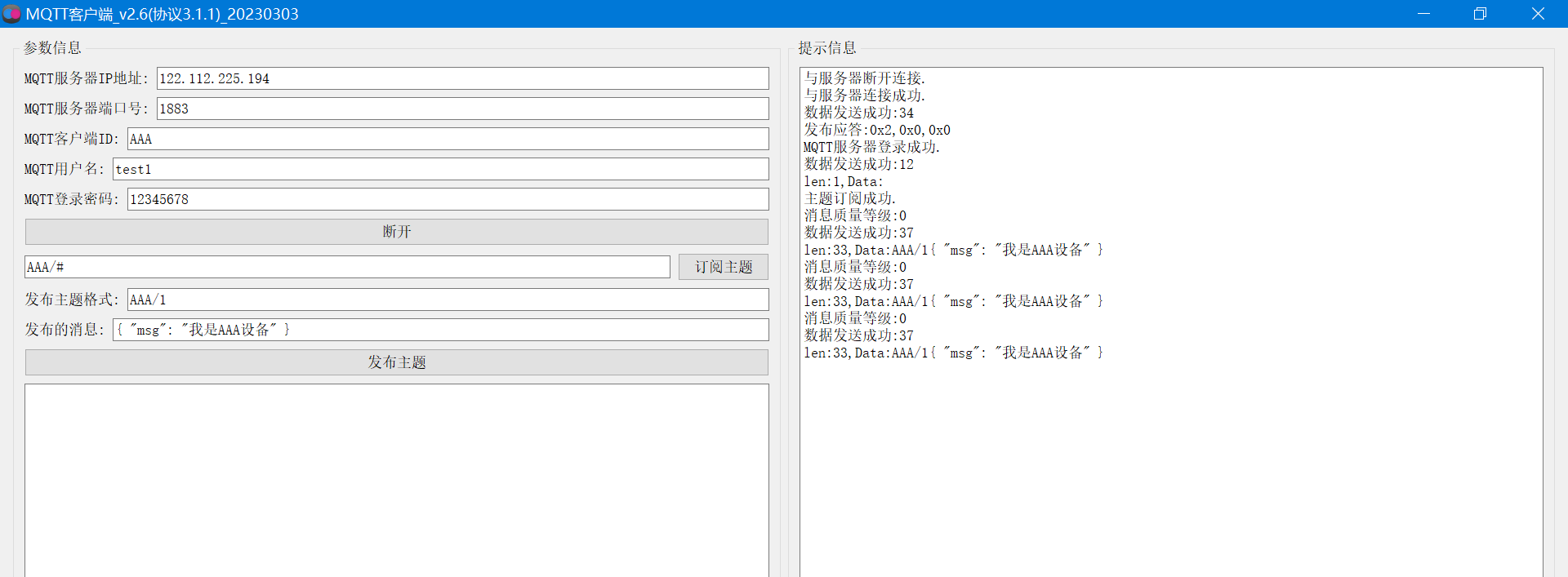This screenshot has width=1568, height=577.
Task: Click the MQTT username field containing test1
Action: click(x=440, y=169)
